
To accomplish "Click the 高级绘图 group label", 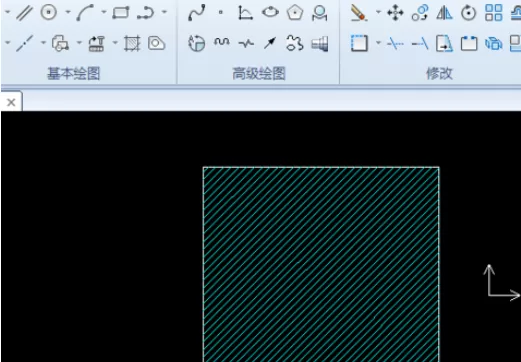I will (x=259, y=73).
